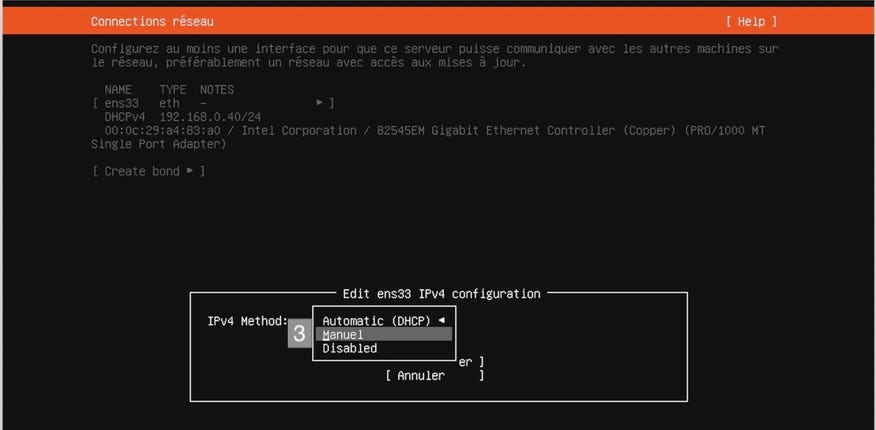Click the Connections réseau header title
The width and height of the screenshot is (876, 430).
coord(152,21)
